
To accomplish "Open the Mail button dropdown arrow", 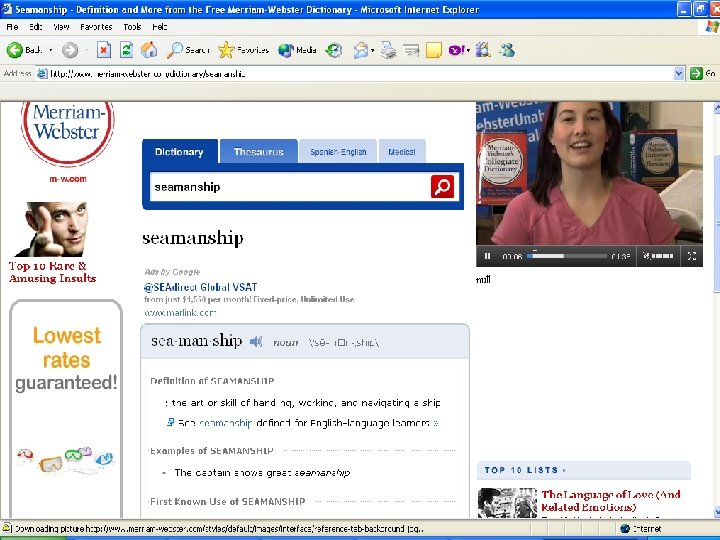I will [372, 50].
